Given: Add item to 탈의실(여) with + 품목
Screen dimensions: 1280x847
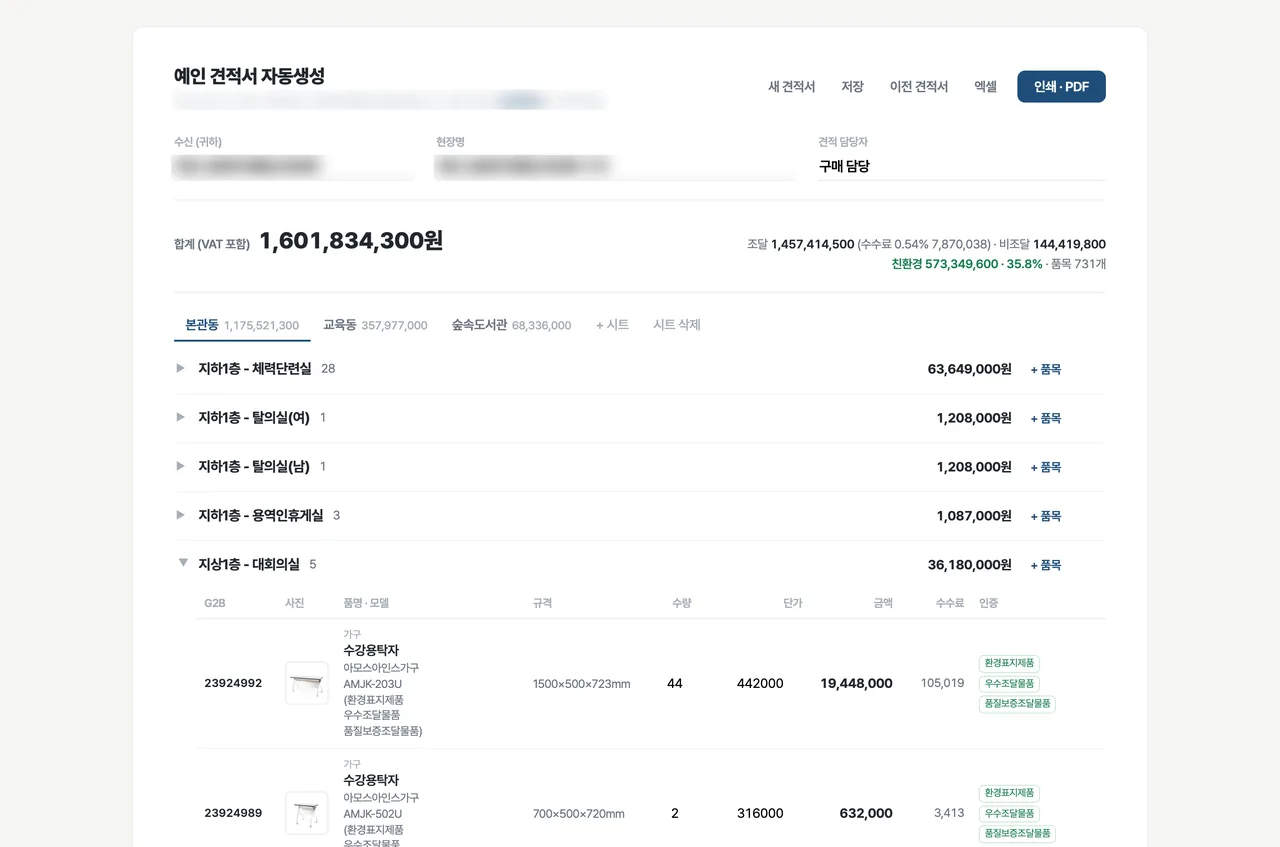Looking at the screenshot, I should tap(1046, 418).
